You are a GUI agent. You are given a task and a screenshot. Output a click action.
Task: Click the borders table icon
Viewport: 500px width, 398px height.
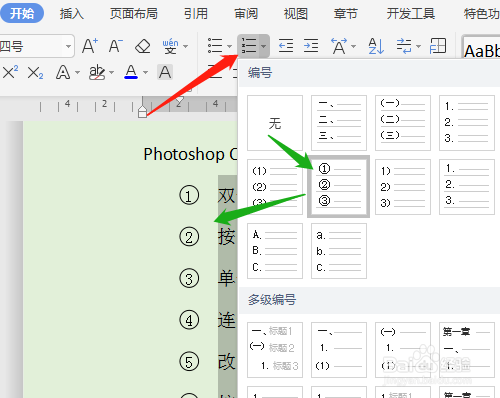tap(438, 46)
